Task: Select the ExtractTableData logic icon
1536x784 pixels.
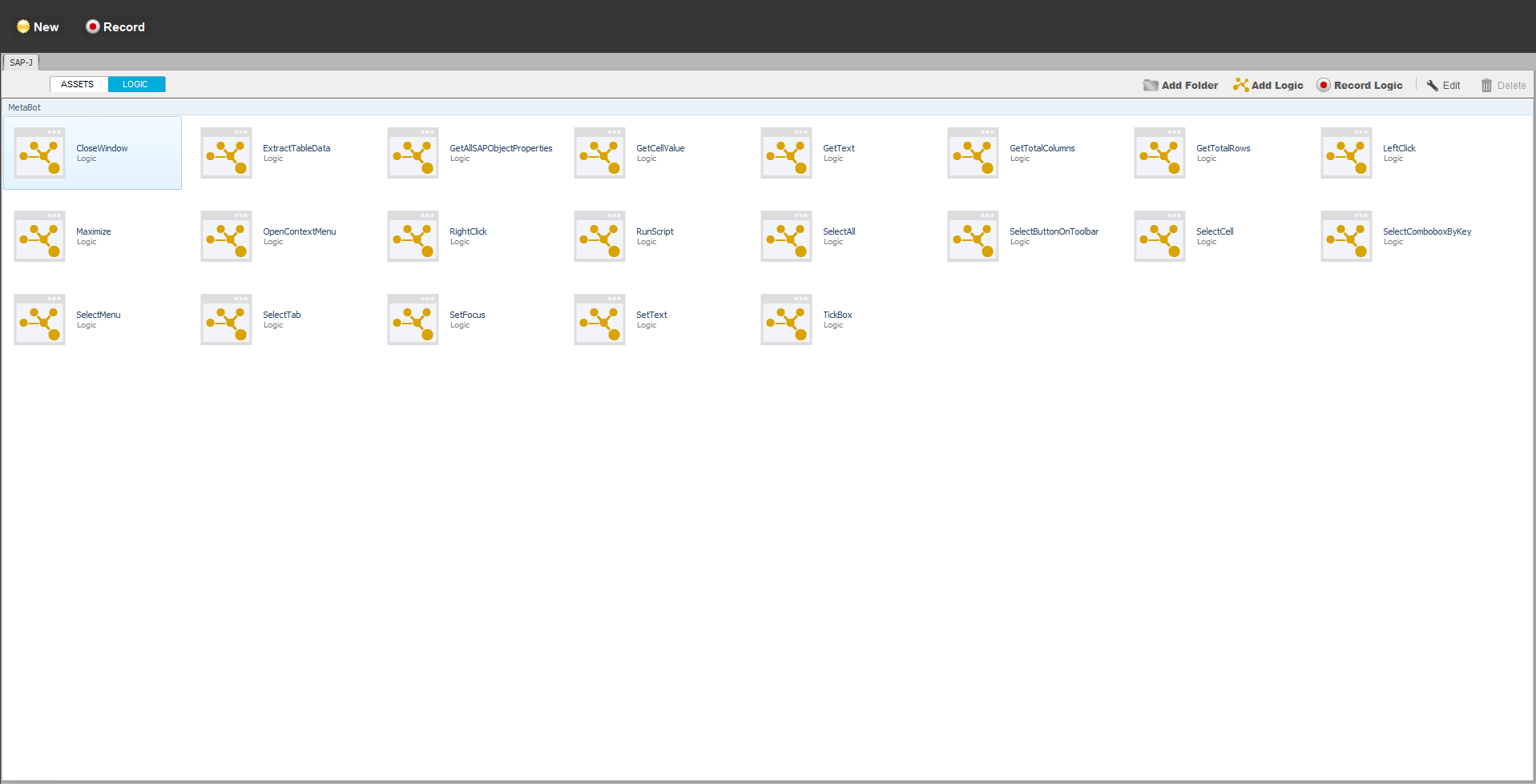Action: pos(226,153)
